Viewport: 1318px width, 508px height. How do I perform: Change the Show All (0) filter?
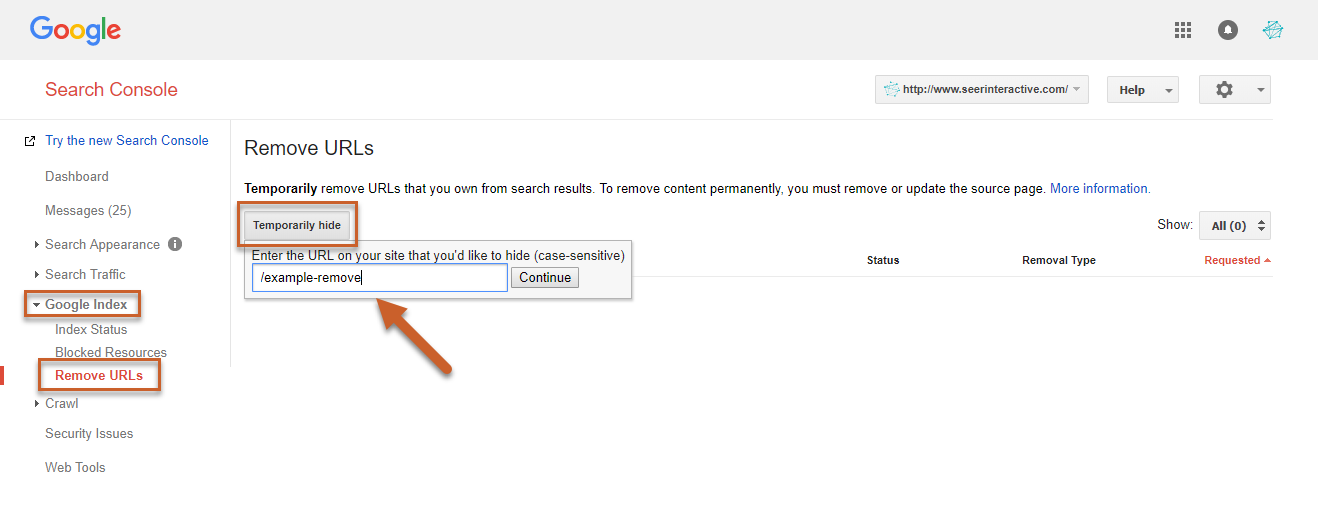coord(1239,226)
